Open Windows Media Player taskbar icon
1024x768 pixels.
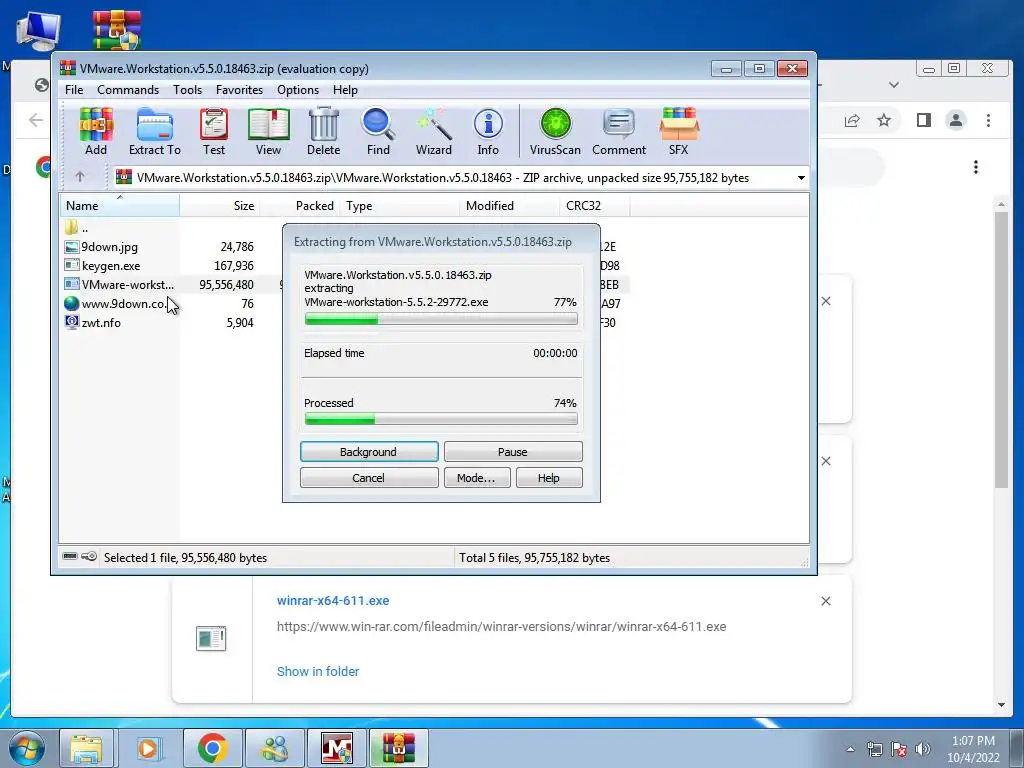[148, 748]
